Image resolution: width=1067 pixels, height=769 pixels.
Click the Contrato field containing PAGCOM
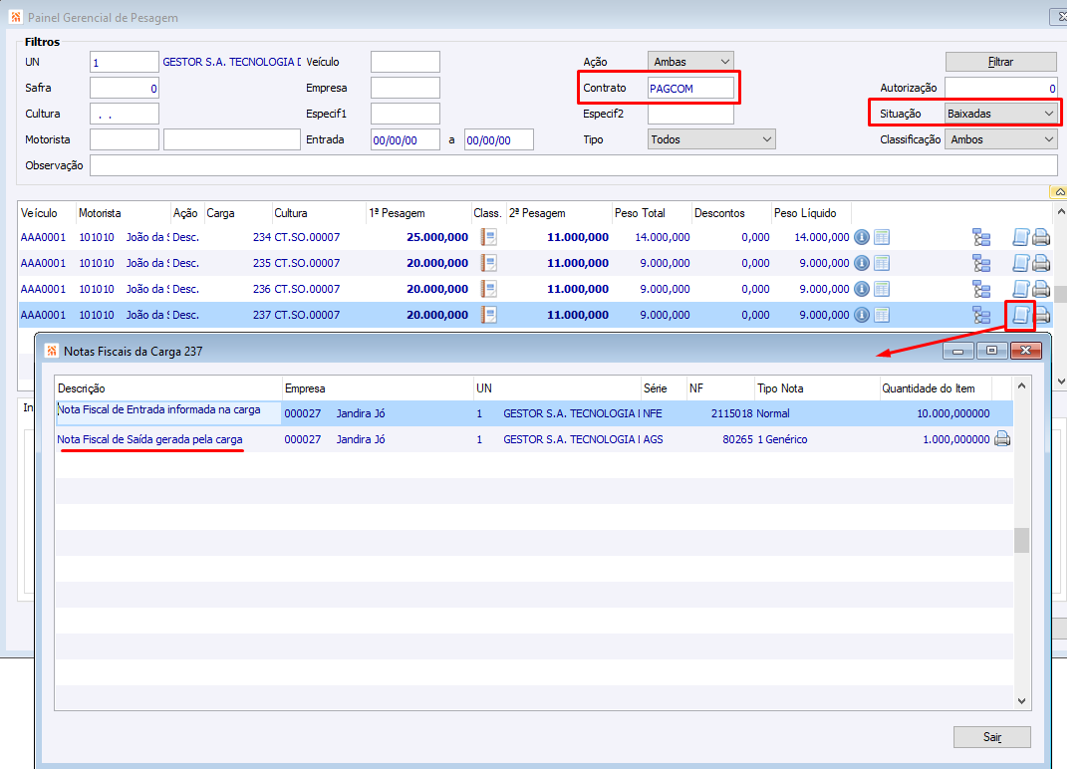coord(690,88)
